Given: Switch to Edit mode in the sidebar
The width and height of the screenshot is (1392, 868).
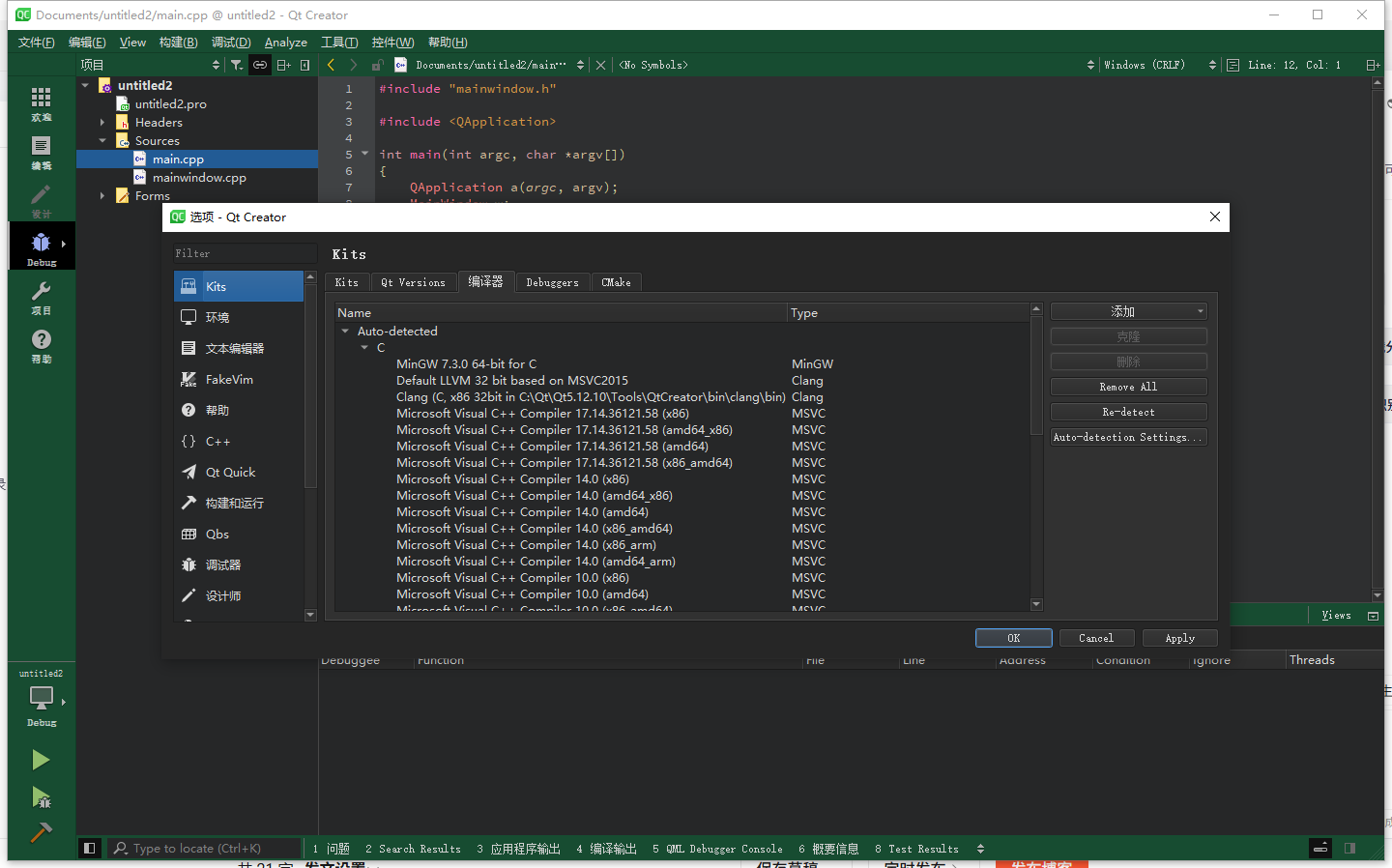Looking at the screenshot, I should click(x=41, y=152).
